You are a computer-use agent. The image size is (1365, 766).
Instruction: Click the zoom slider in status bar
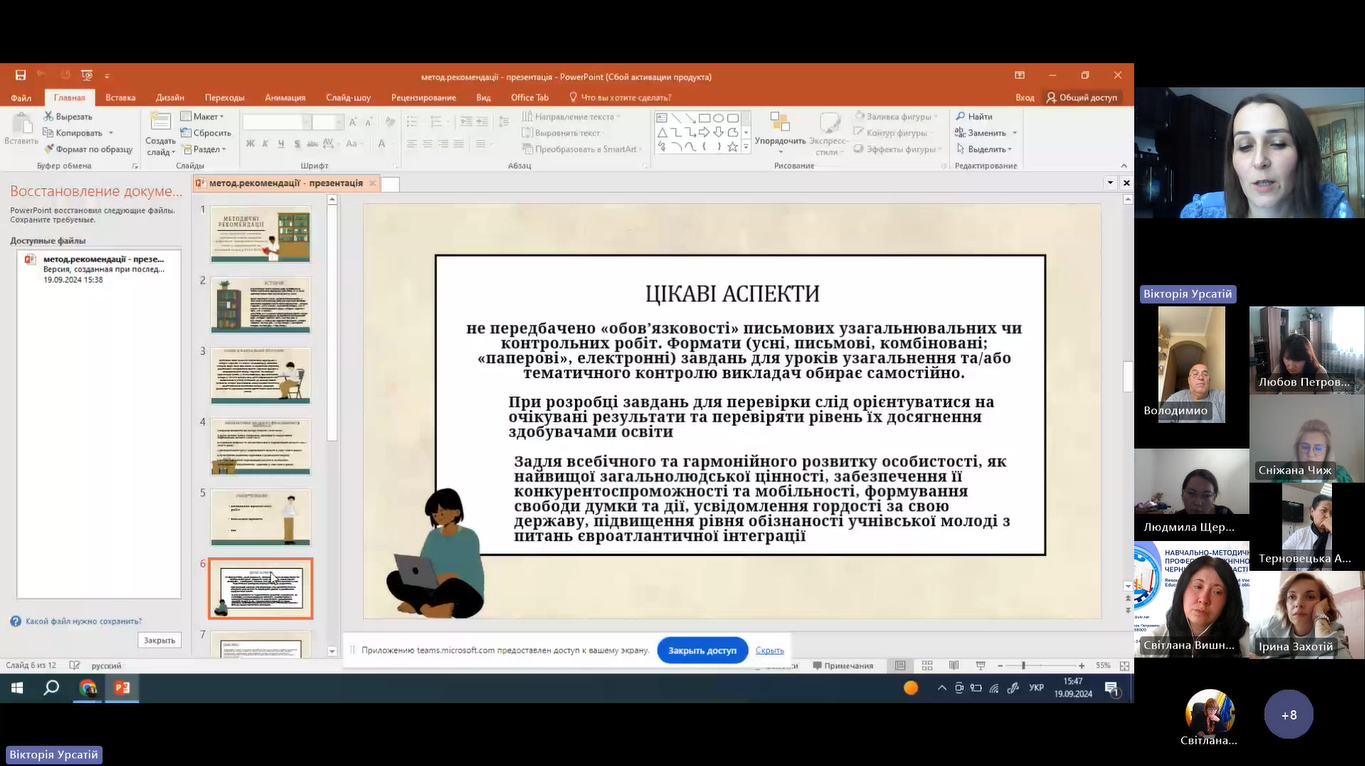[1023, 666]
